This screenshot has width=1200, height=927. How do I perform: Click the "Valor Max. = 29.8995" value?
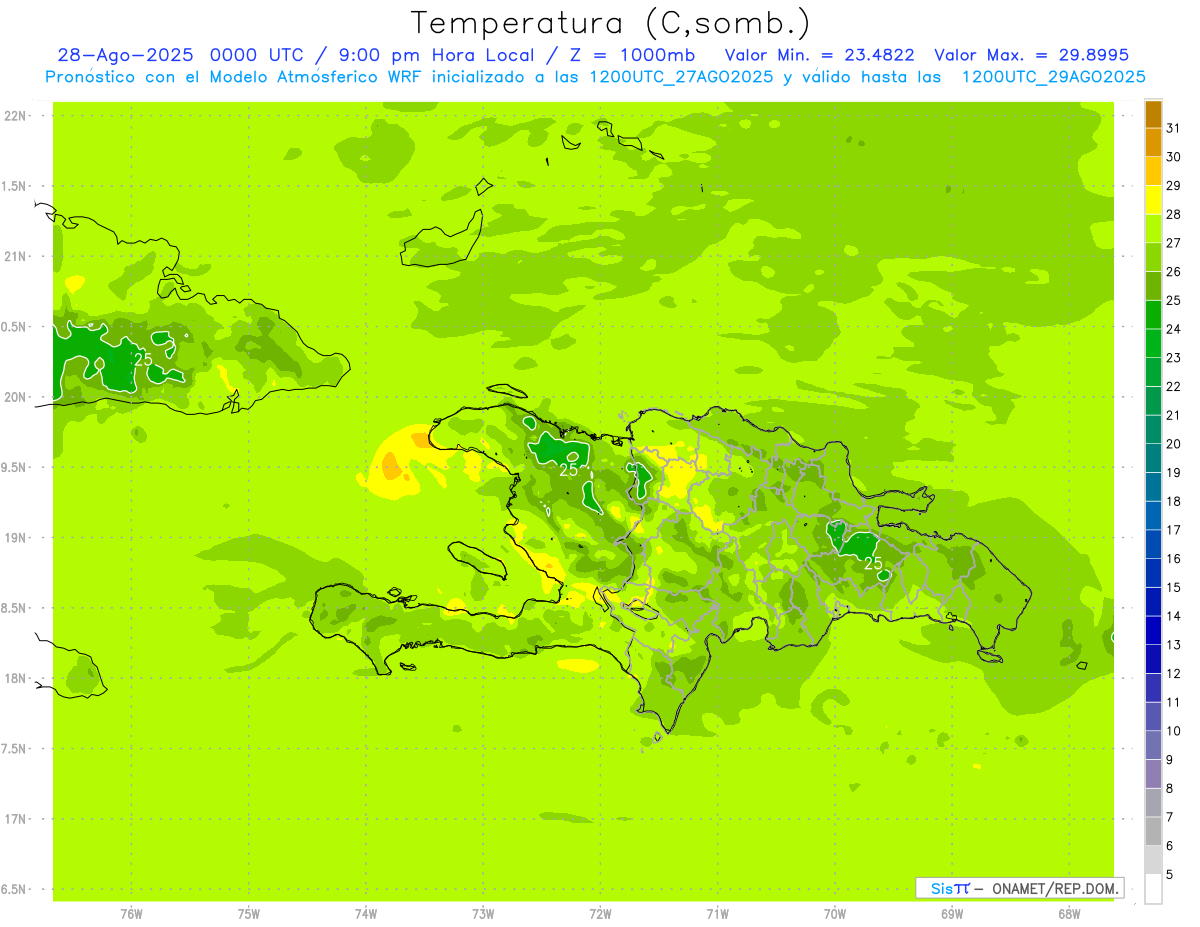click(x=1031, y=55)
